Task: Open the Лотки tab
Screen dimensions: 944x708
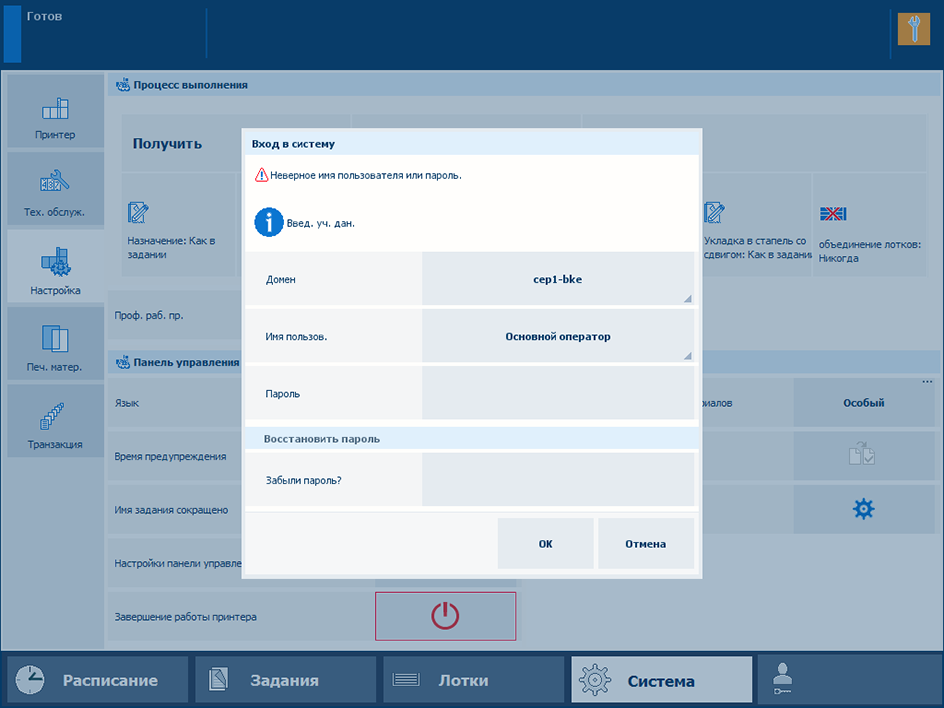Action: pos(474,680)
